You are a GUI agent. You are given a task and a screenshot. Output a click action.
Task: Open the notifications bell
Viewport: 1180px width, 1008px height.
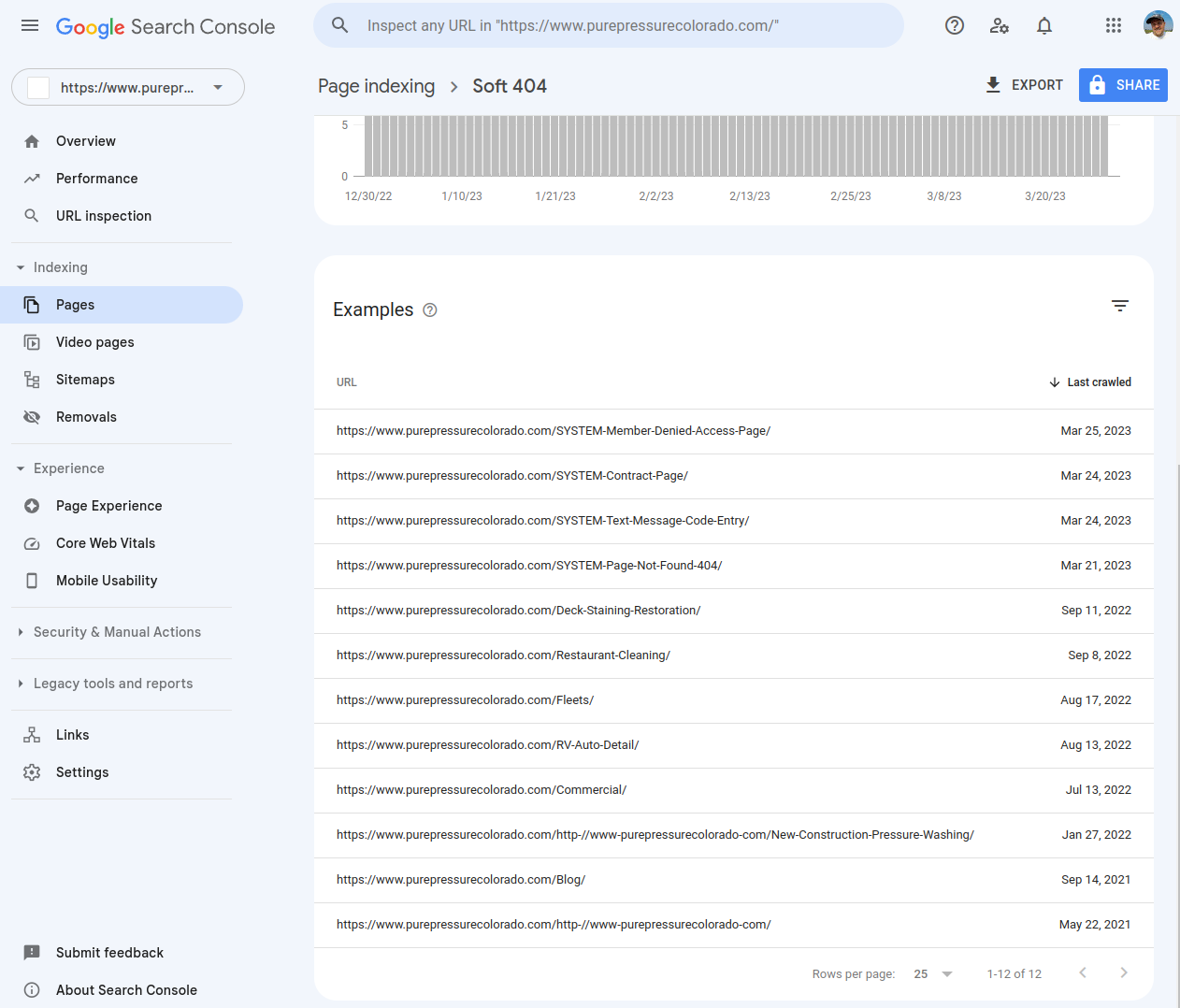pos(1044,26)
